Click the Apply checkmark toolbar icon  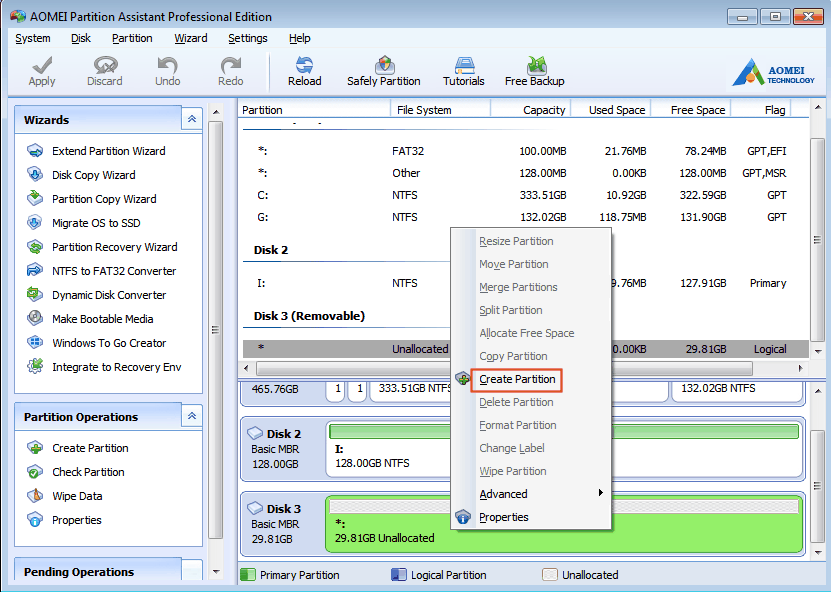click(42, 66)
